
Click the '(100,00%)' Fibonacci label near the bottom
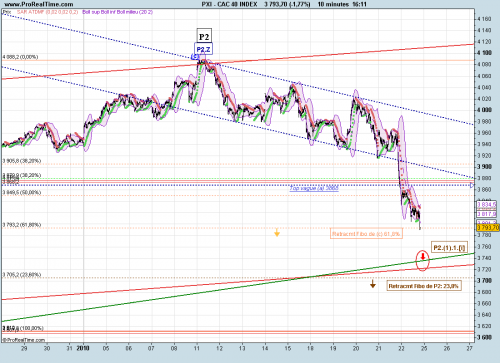32,328
